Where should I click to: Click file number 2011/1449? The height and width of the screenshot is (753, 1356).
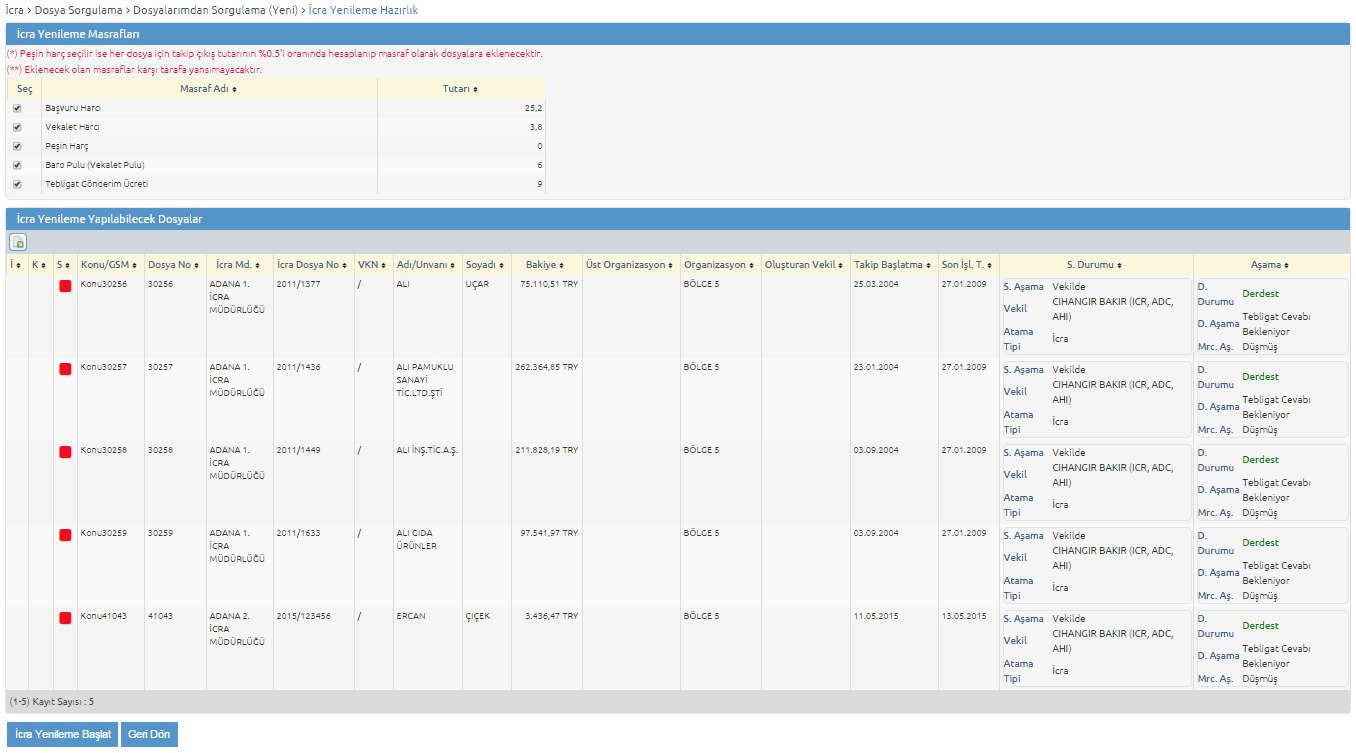tap(298, 450)
